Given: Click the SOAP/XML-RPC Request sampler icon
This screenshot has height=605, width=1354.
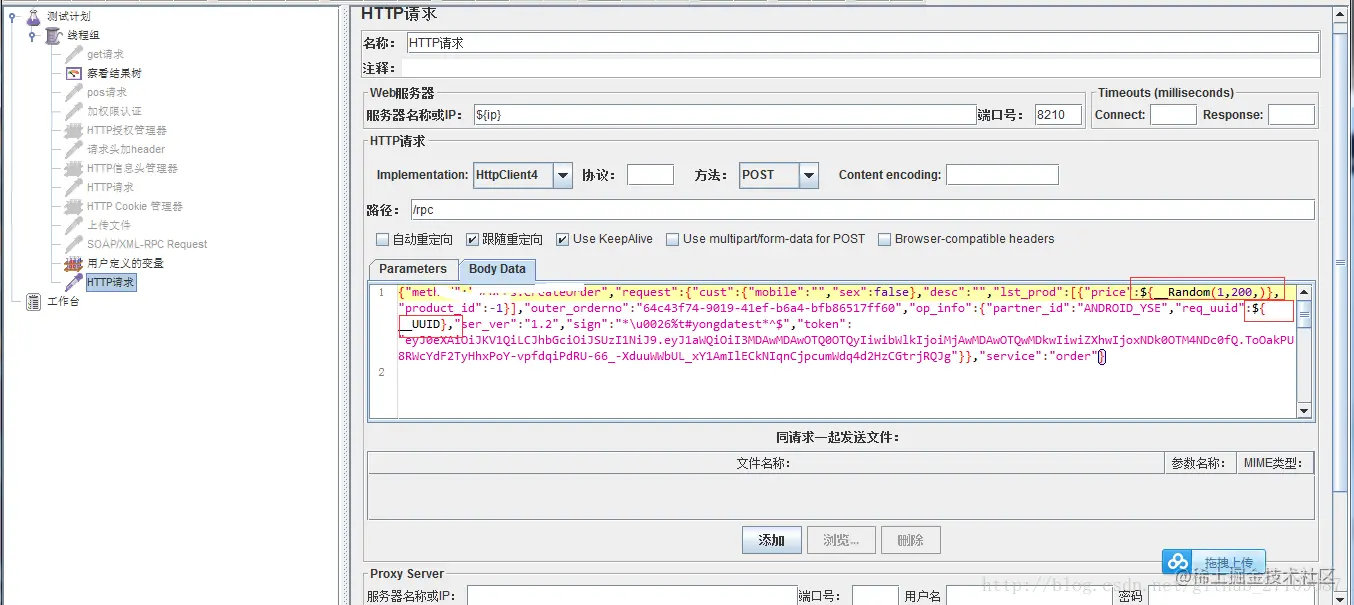Looking at the screenshot, I should point(74,244).
